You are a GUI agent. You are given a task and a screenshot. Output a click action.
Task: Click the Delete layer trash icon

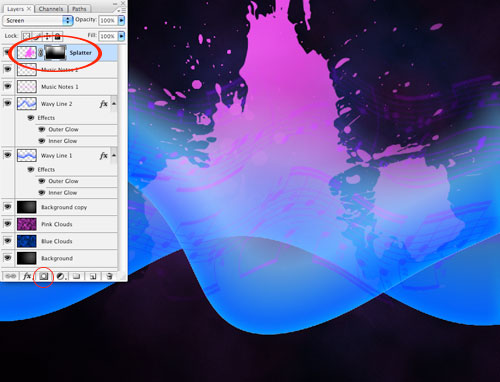[109, 276]
